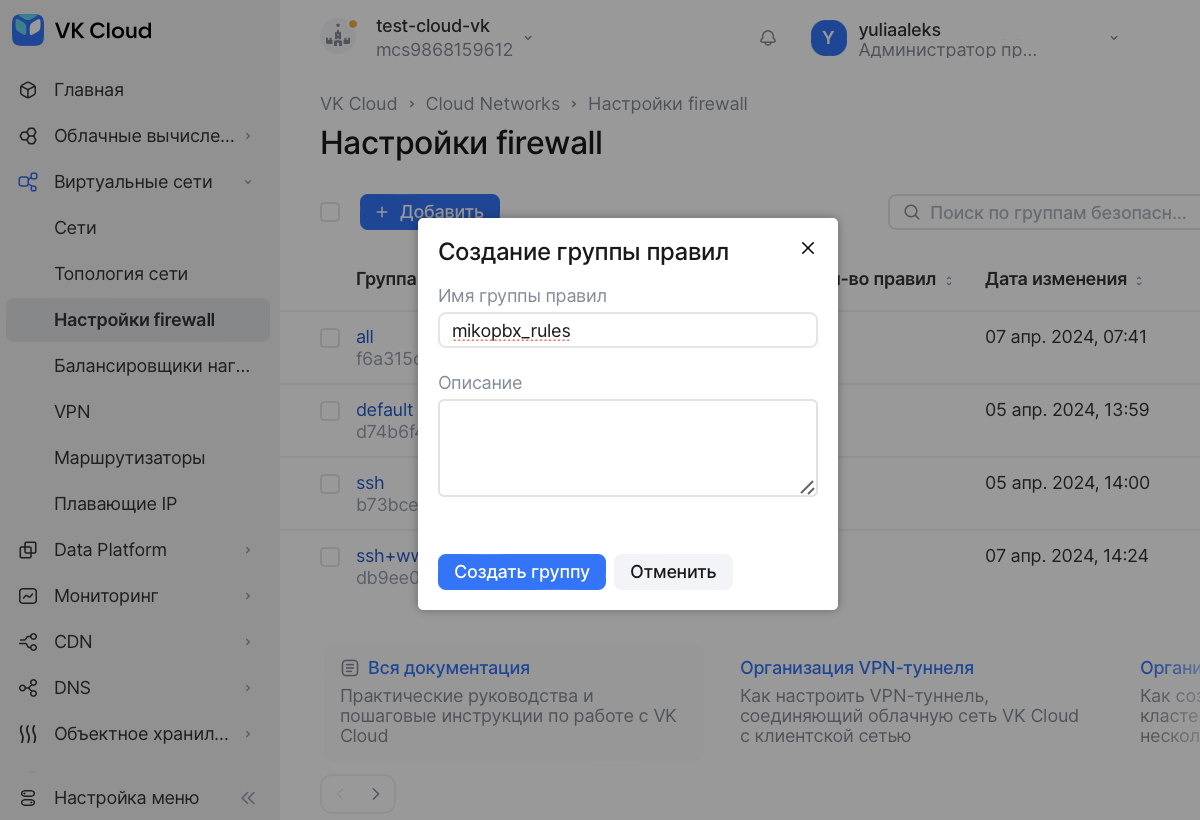The width and height of the screenshot is (1200, 820).
Task: Toggle the select-all checkbox above the table
Action: 330,212
